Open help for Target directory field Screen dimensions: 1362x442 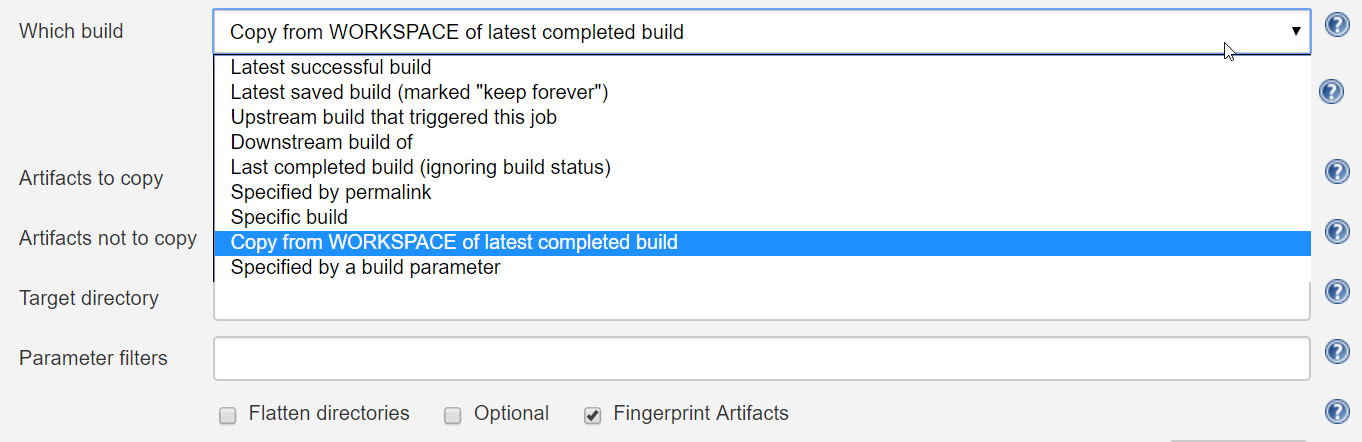[1337, 292]
